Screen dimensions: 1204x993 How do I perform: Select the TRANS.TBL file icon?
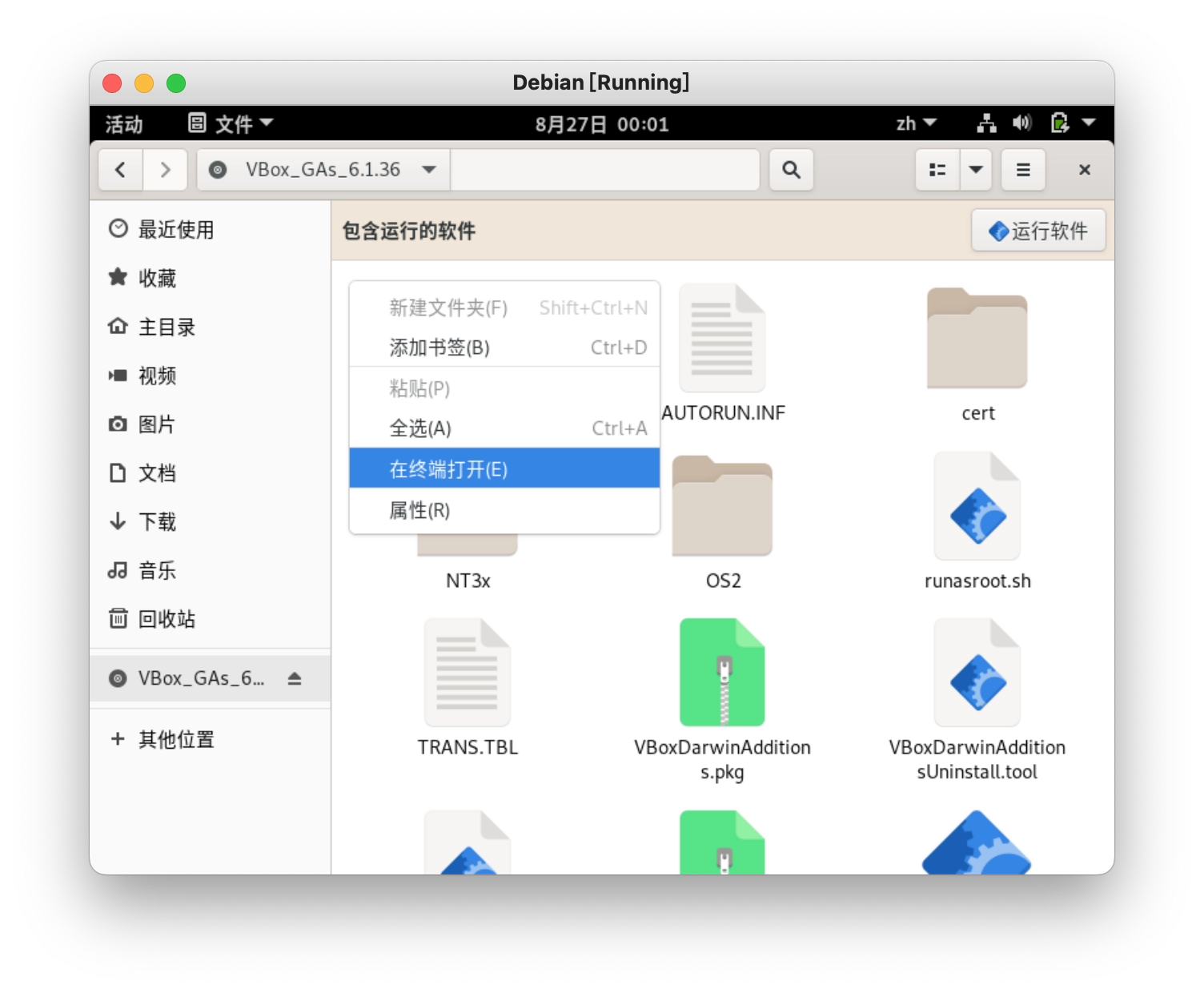[x=468, y=673]
